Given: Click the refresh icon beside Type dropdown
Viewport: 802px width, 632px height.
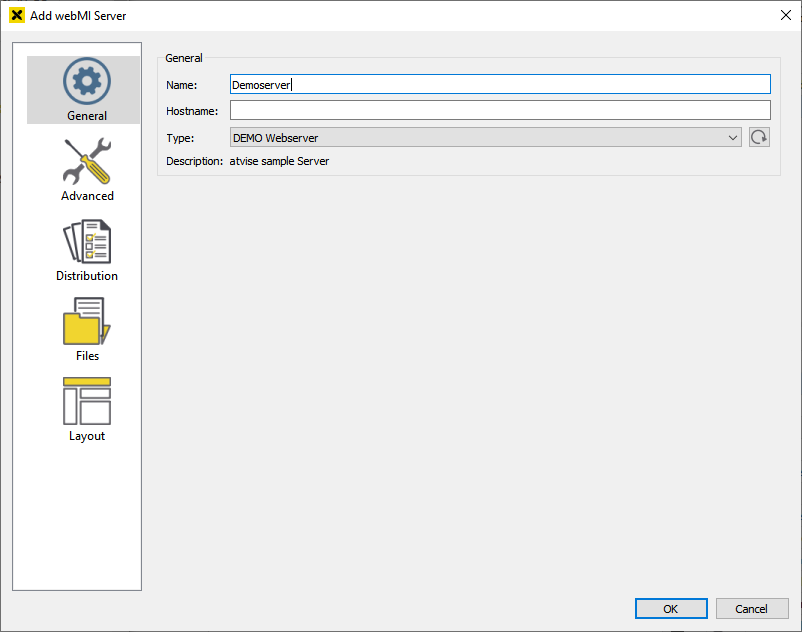Looking at the screenshot, I should pyautogui.click(x=759, y=138).
